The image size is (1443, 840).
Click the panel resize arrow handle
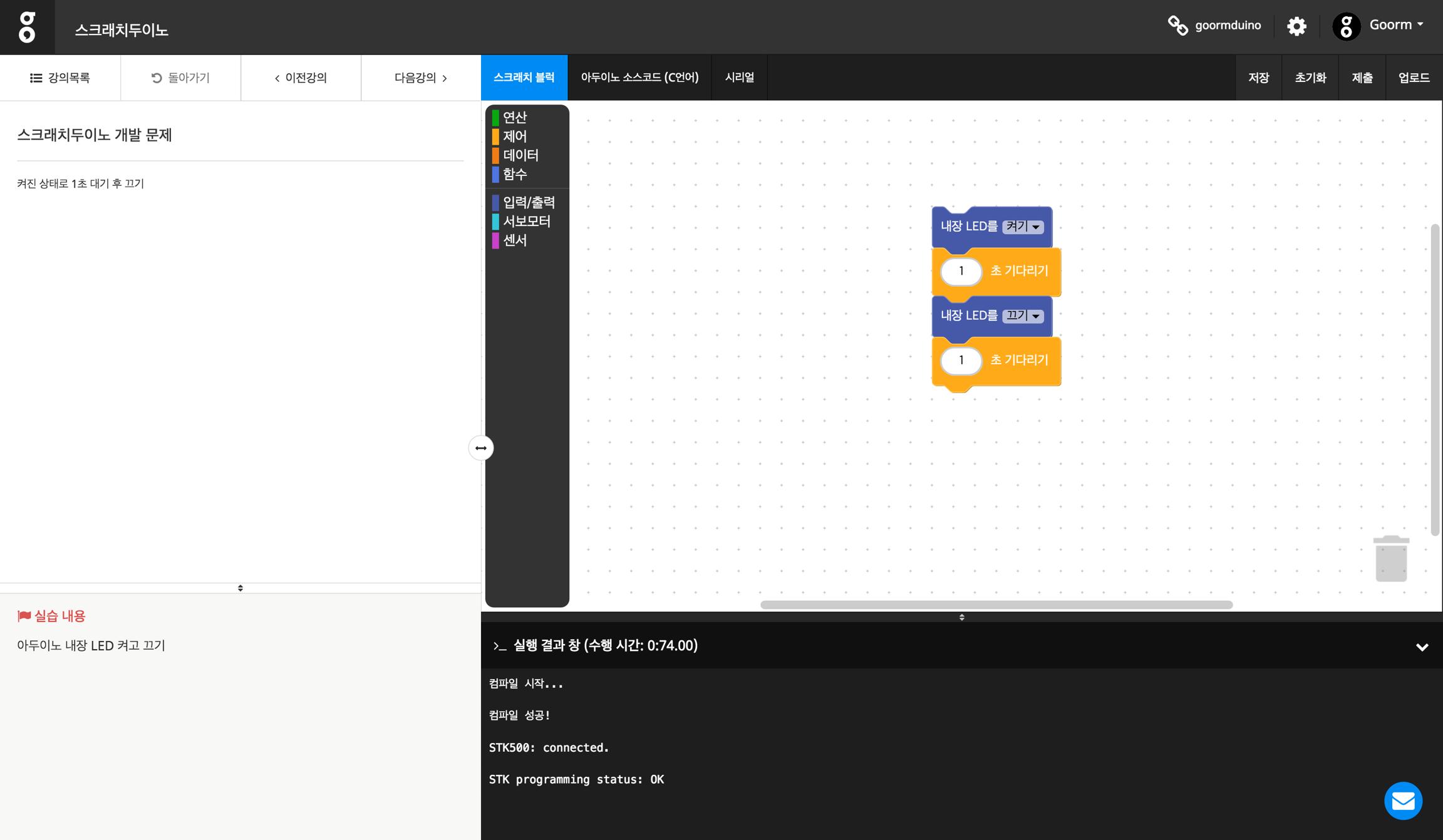pos(481,448)
